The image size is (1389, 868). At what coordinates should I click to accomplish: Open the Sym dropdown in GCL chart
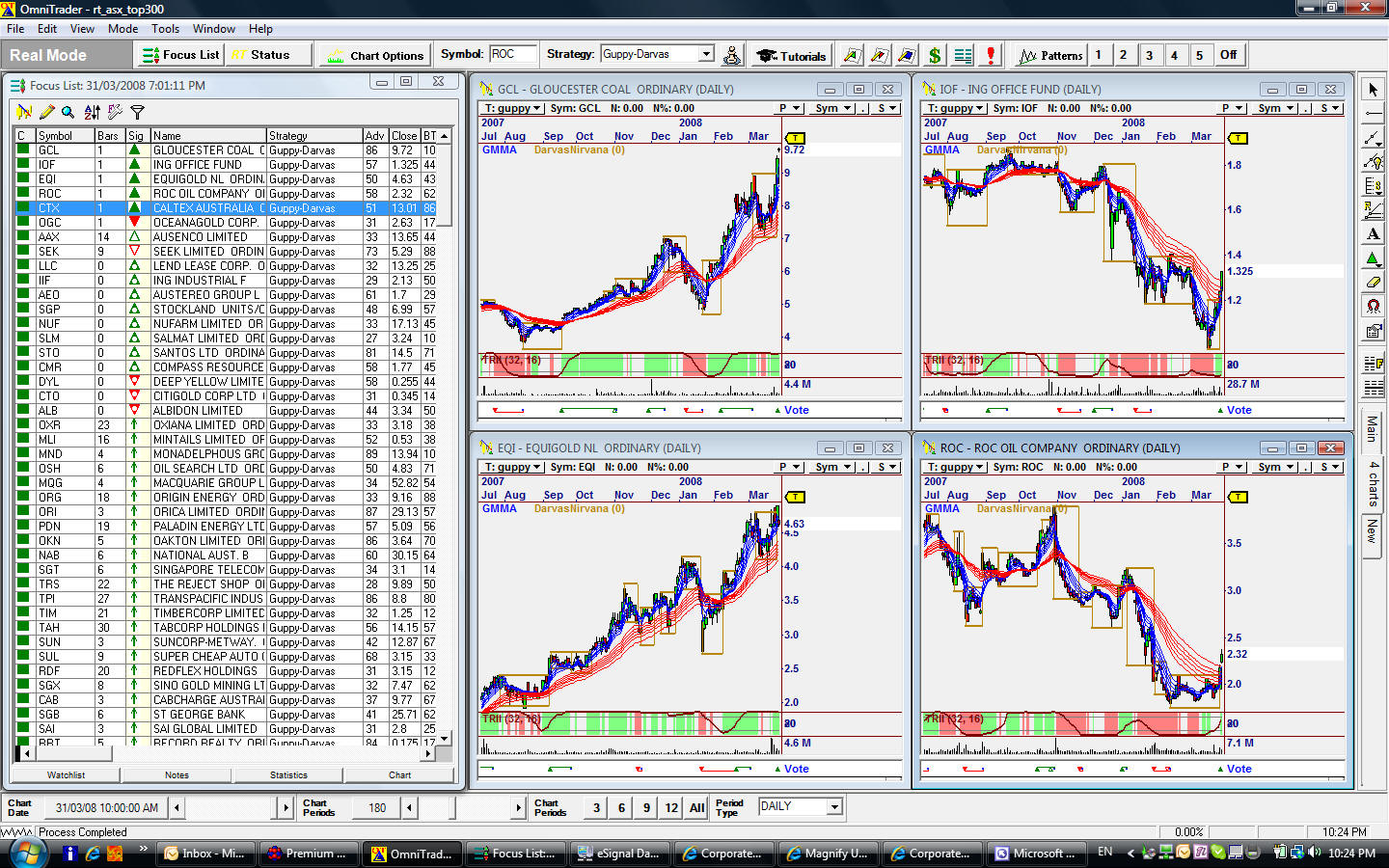[831, 108]
